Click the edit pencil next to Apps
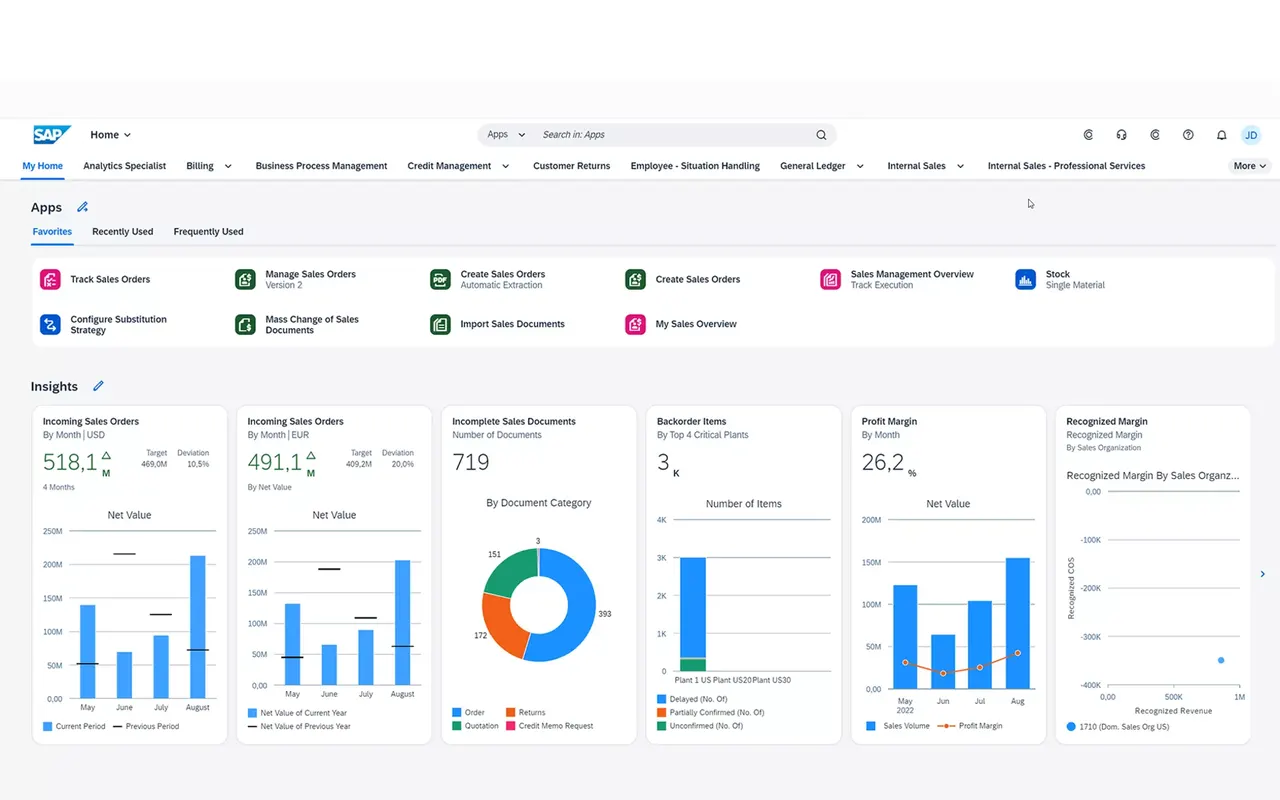 (x=83, y=207)
